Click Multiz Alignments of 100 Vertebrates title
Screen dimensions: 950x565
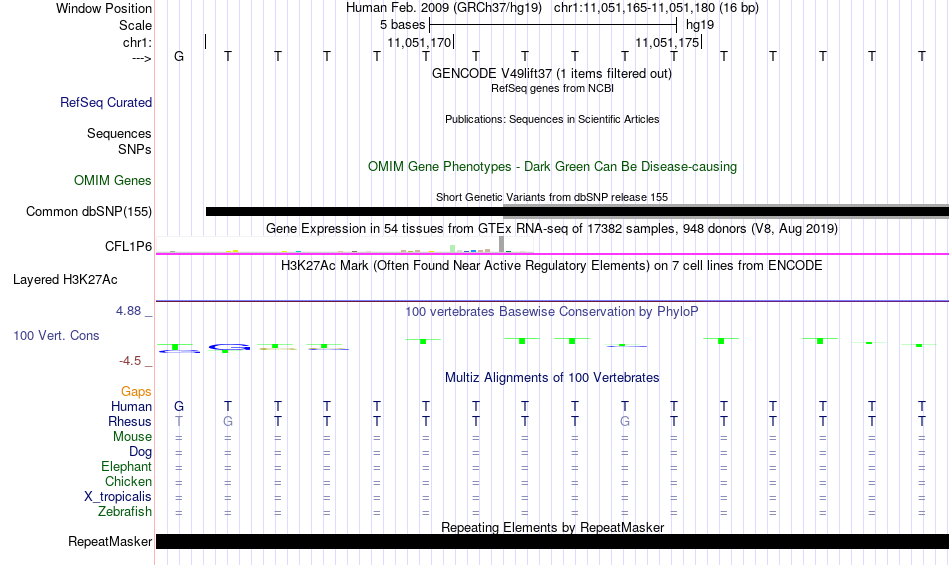(x=552, y=377)
